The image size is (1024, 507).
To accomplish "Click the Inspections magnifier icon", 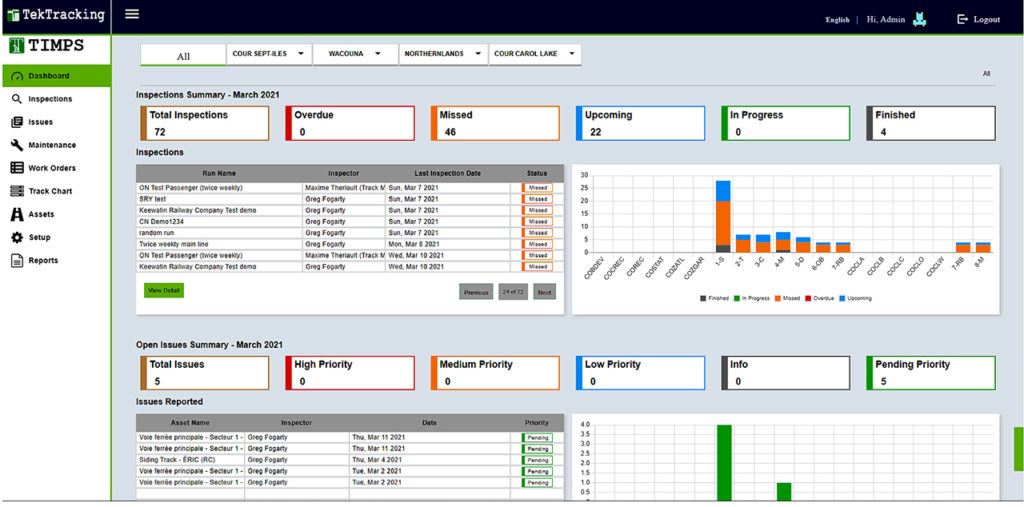I will tap(17, 99).
